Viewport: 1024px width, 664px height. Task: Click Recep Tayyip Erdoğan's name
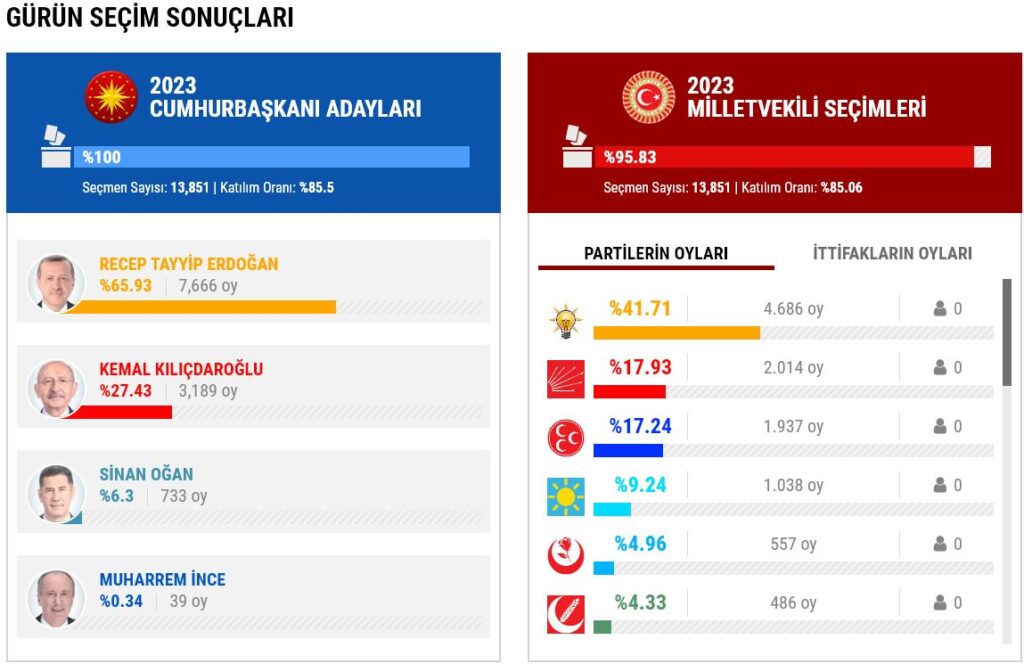click(189, 264)
